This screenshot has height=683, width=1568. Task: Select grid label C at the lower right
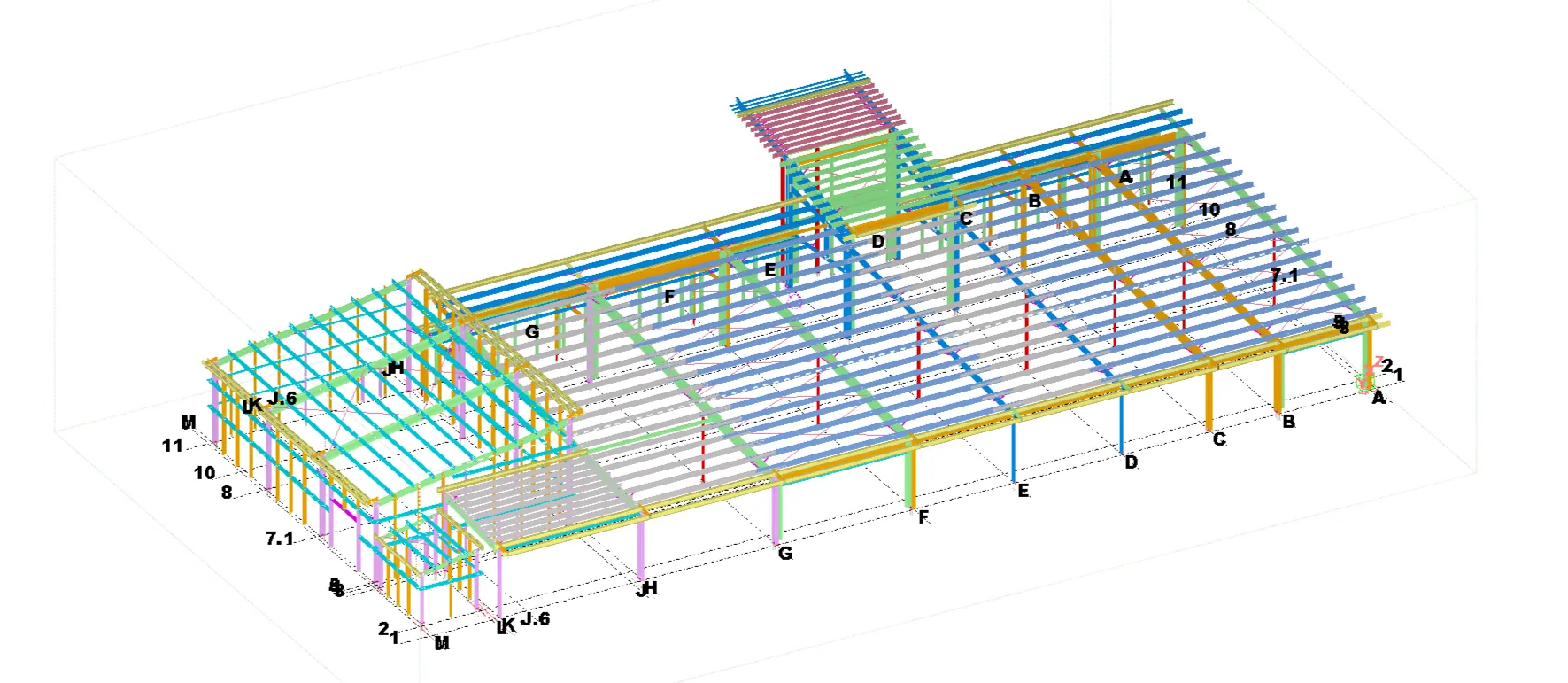pos(1219,439)
